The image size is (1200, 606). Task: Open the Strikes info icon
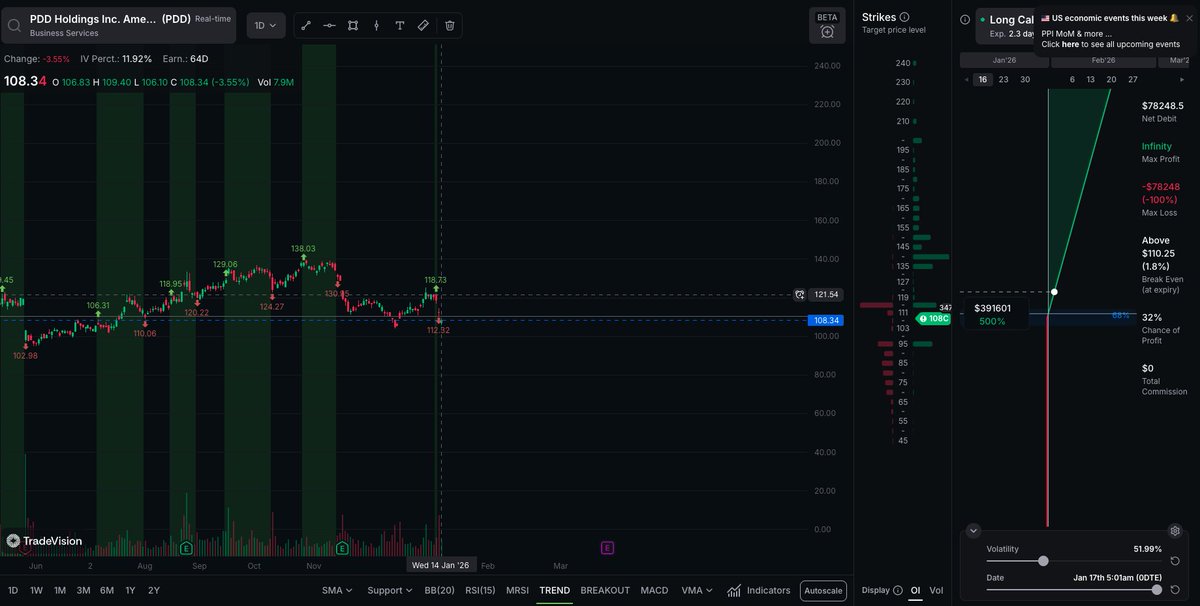coord(904,17)
